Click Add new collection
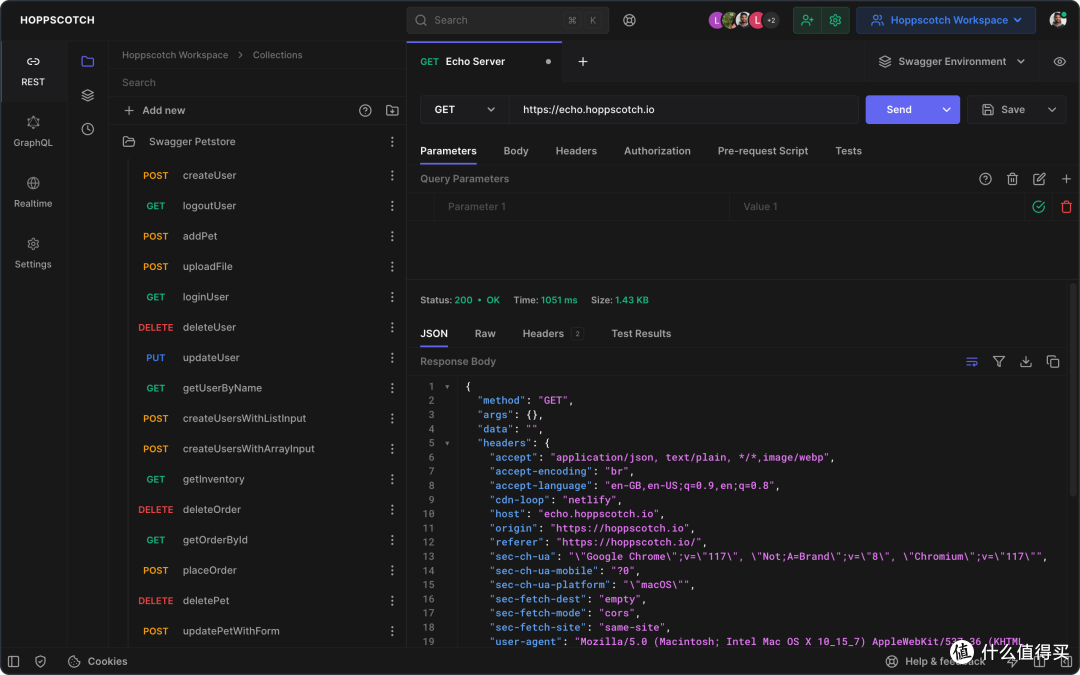This screenshot has height=675, width=1080. (x=154, y=110)
